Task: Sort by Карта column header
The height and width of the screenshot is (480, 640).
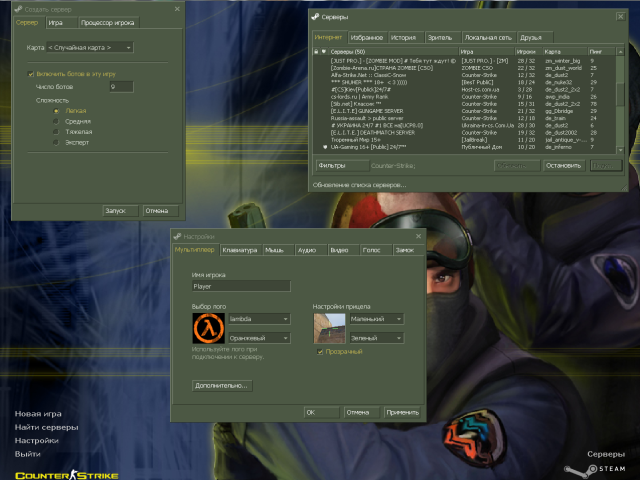Action: (x=565, y=52)
